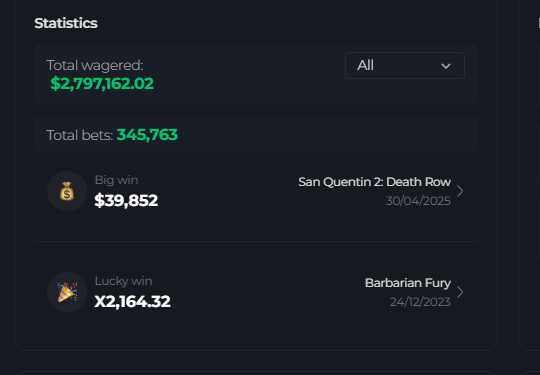
Task: Click the Lucky win label text
Action: [x=123, y=281]
